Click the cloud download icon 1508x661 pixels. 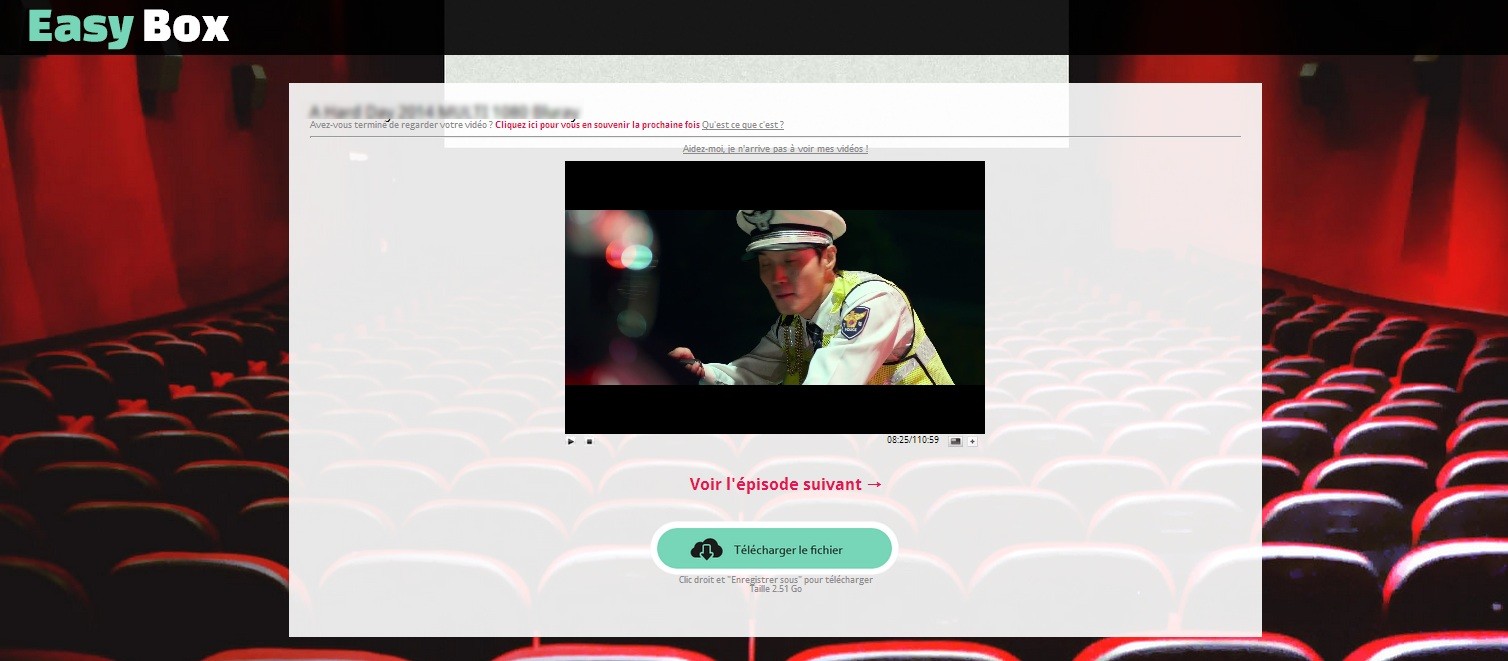(706, 549)
